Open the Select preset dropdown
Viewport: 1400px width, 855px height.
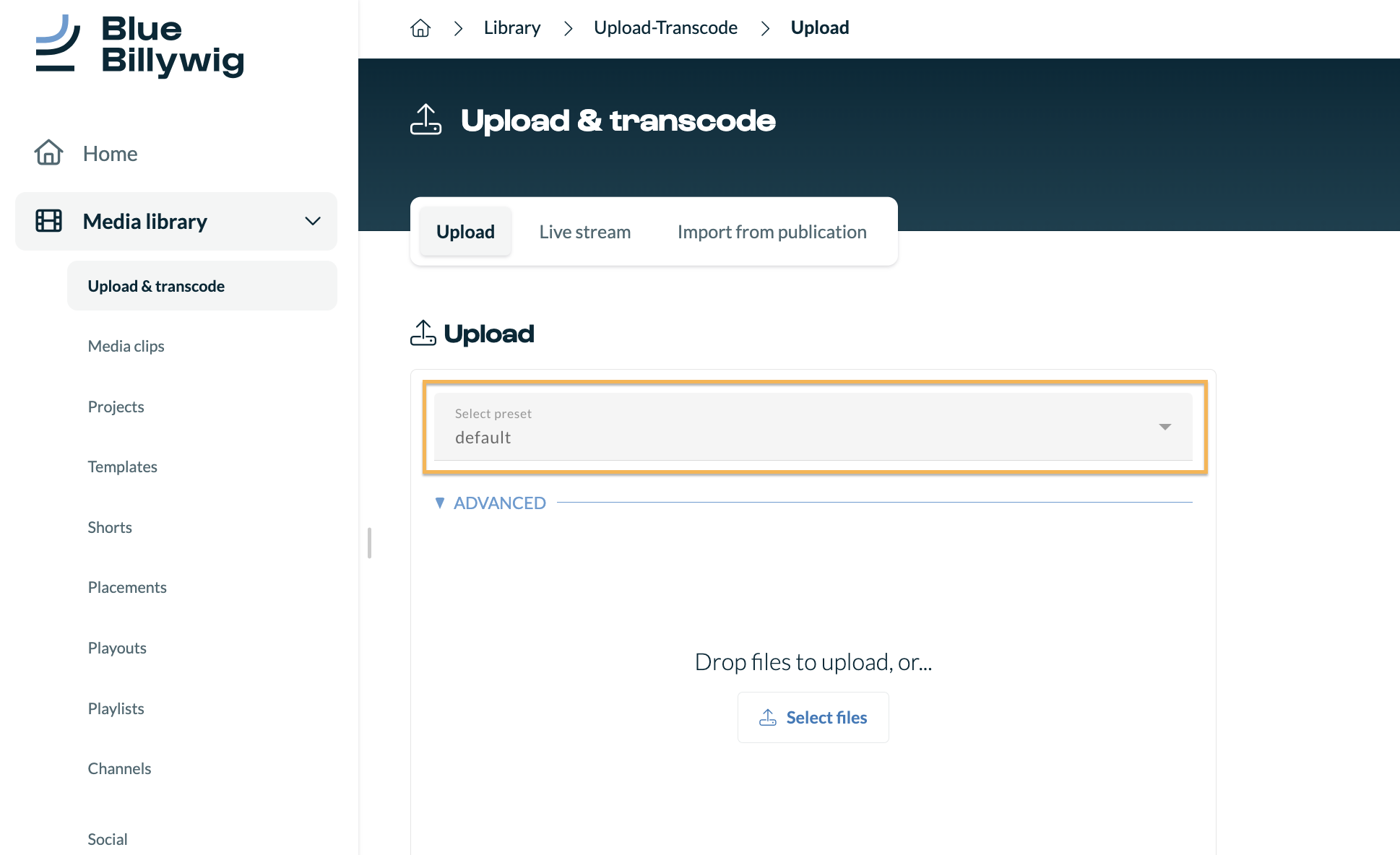click(x=813, y=427)
